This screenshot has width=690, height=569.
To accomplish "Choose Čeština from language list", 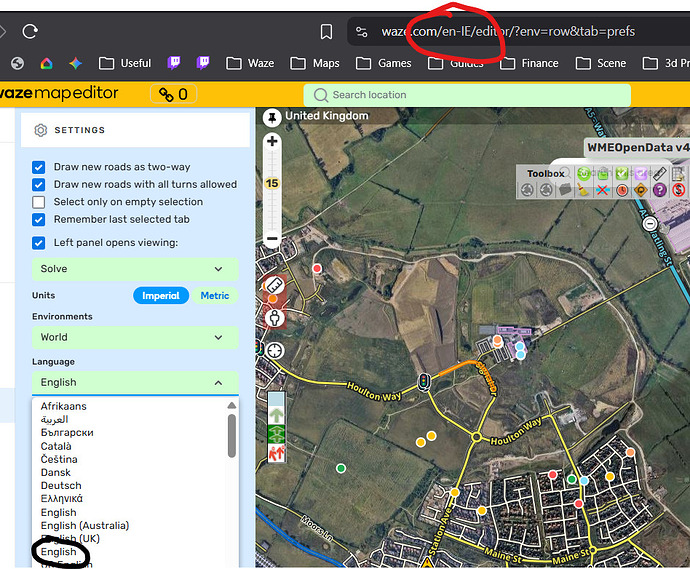I will click(59, 459).
